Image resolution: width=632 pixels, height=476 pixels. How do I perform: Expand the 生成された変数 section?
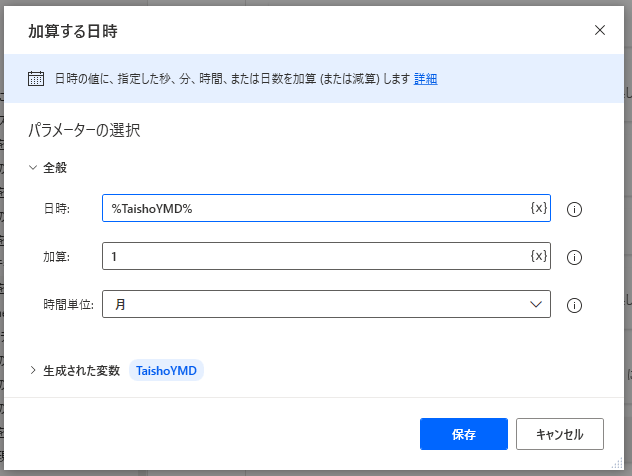pyautogui.click(x=33, y=370)
